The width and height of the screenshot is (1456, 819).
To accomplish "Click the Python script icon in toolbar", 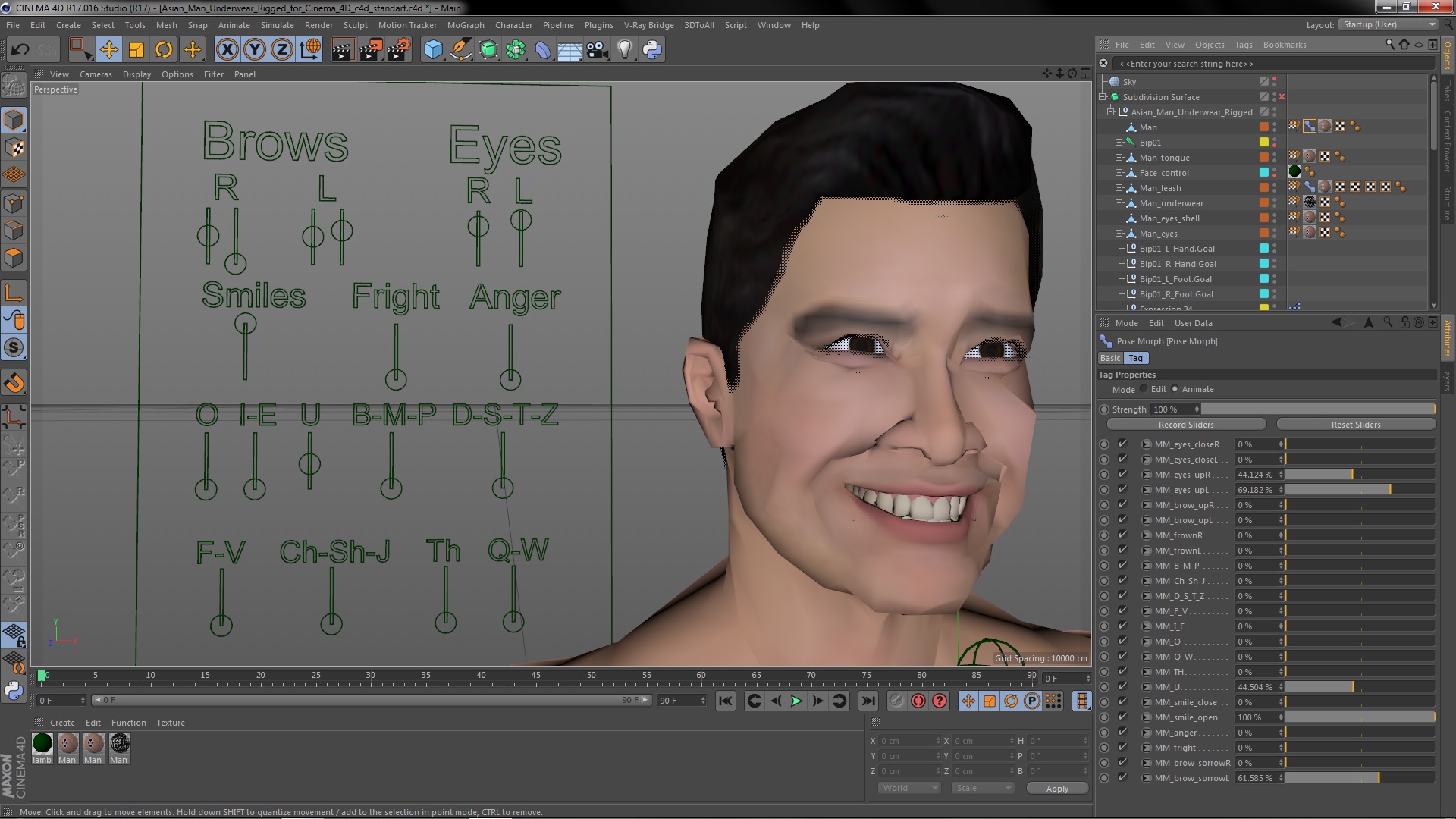I will [x=652, y=50].
